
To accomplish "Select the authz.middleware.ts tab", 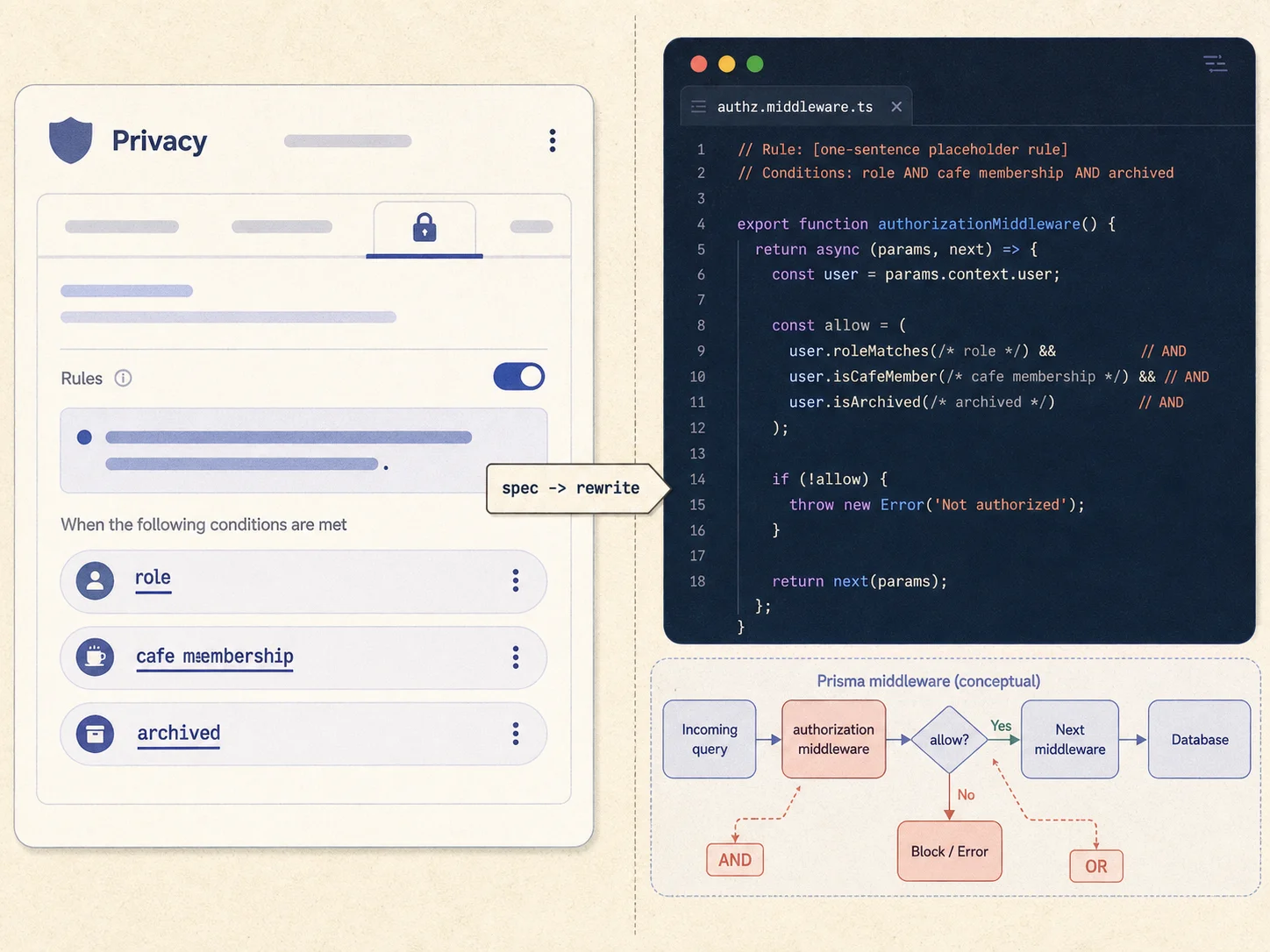I will click(796, 107).
